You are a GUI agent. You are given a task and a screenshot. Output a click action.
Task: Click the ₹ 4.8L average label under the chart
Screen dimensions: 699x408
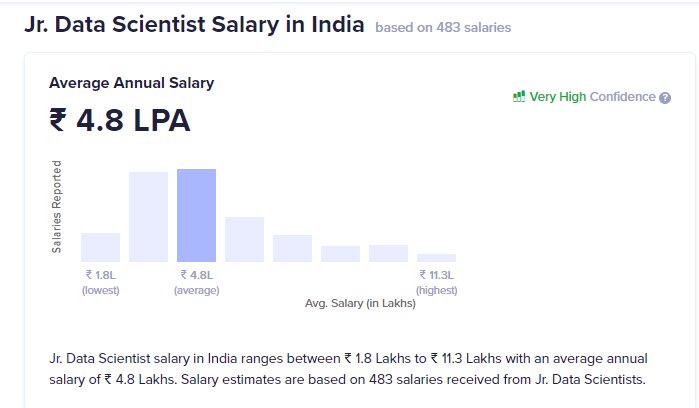[x=196, y=282]
